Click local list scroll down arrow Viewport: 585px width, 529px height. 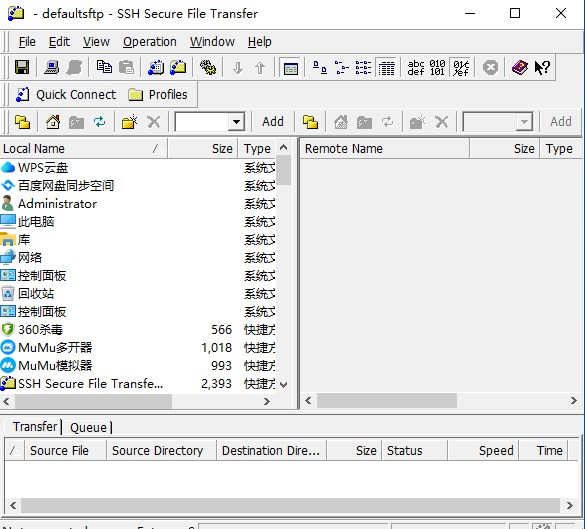click(284, 385)
